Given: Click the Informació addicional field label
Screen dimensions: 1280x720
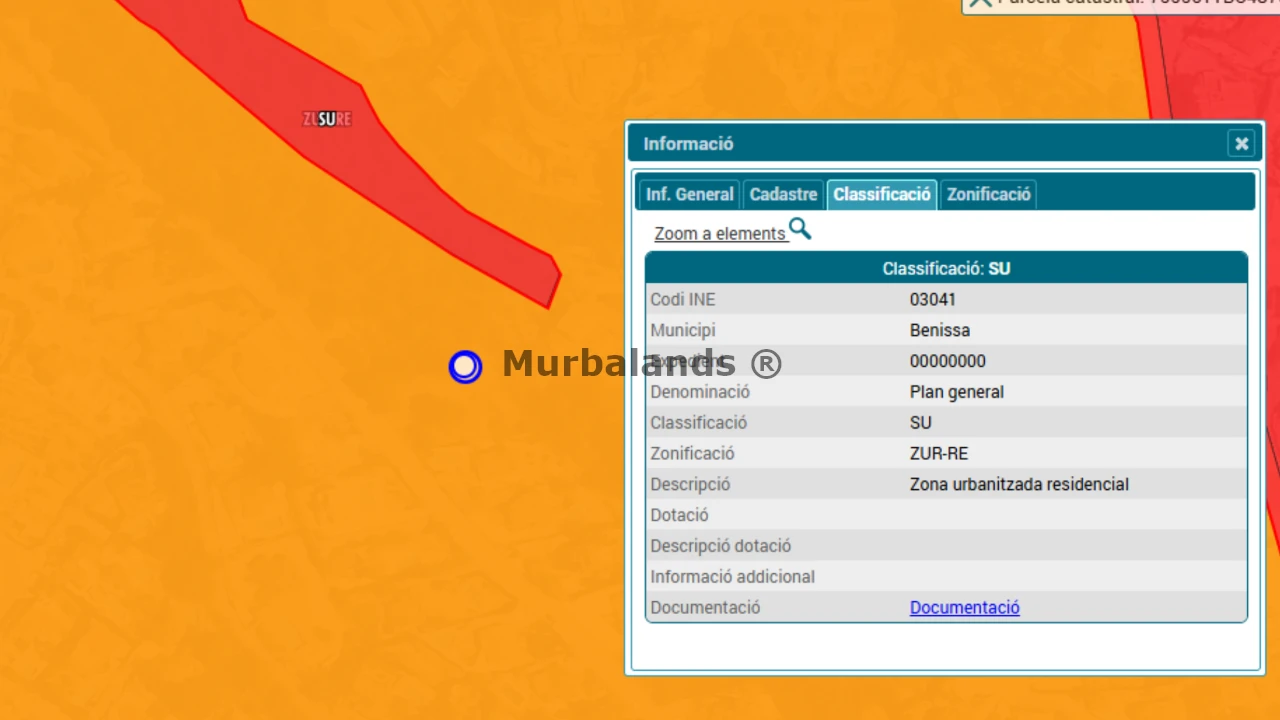Looking at the screenshot, I should (733, 577).
